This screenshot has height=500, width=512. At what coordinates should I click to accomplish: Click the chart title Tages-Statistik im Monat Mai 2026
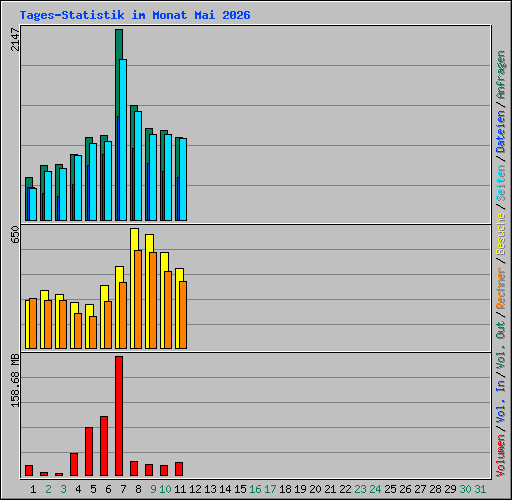pos(135,15)
